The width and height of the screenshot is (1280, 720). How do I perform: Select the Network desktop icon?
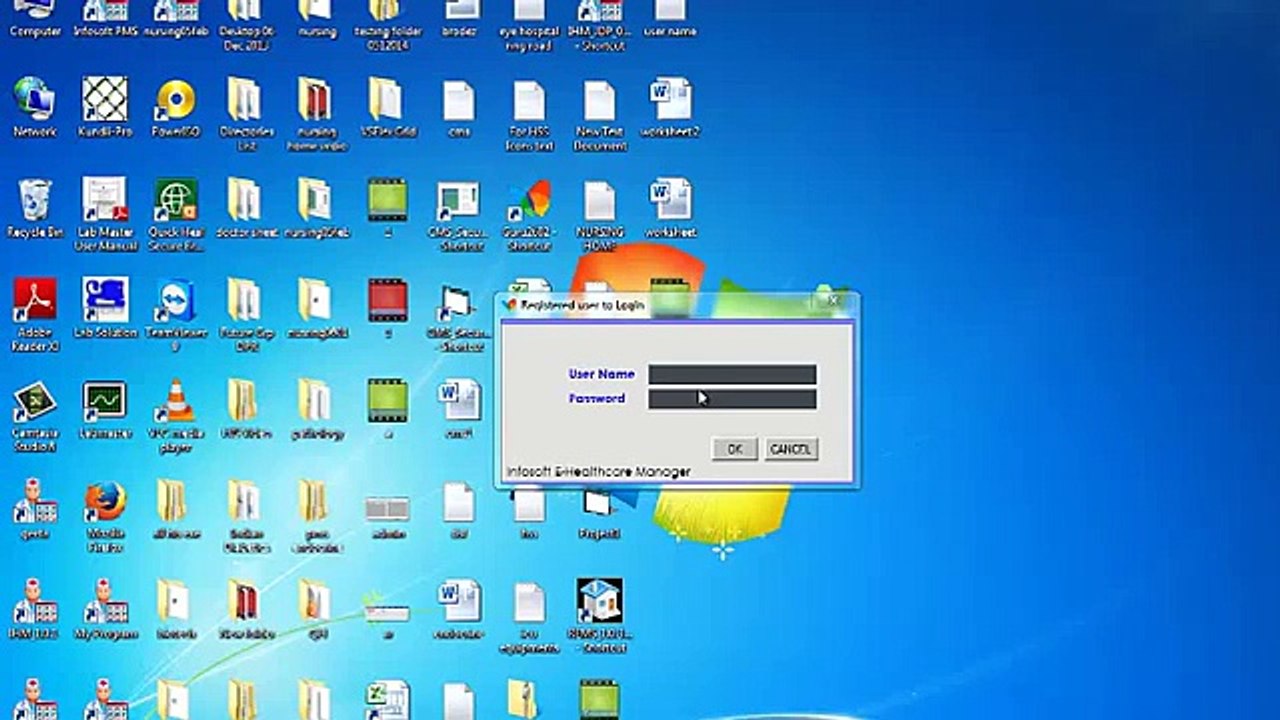(x=35, y=107)
